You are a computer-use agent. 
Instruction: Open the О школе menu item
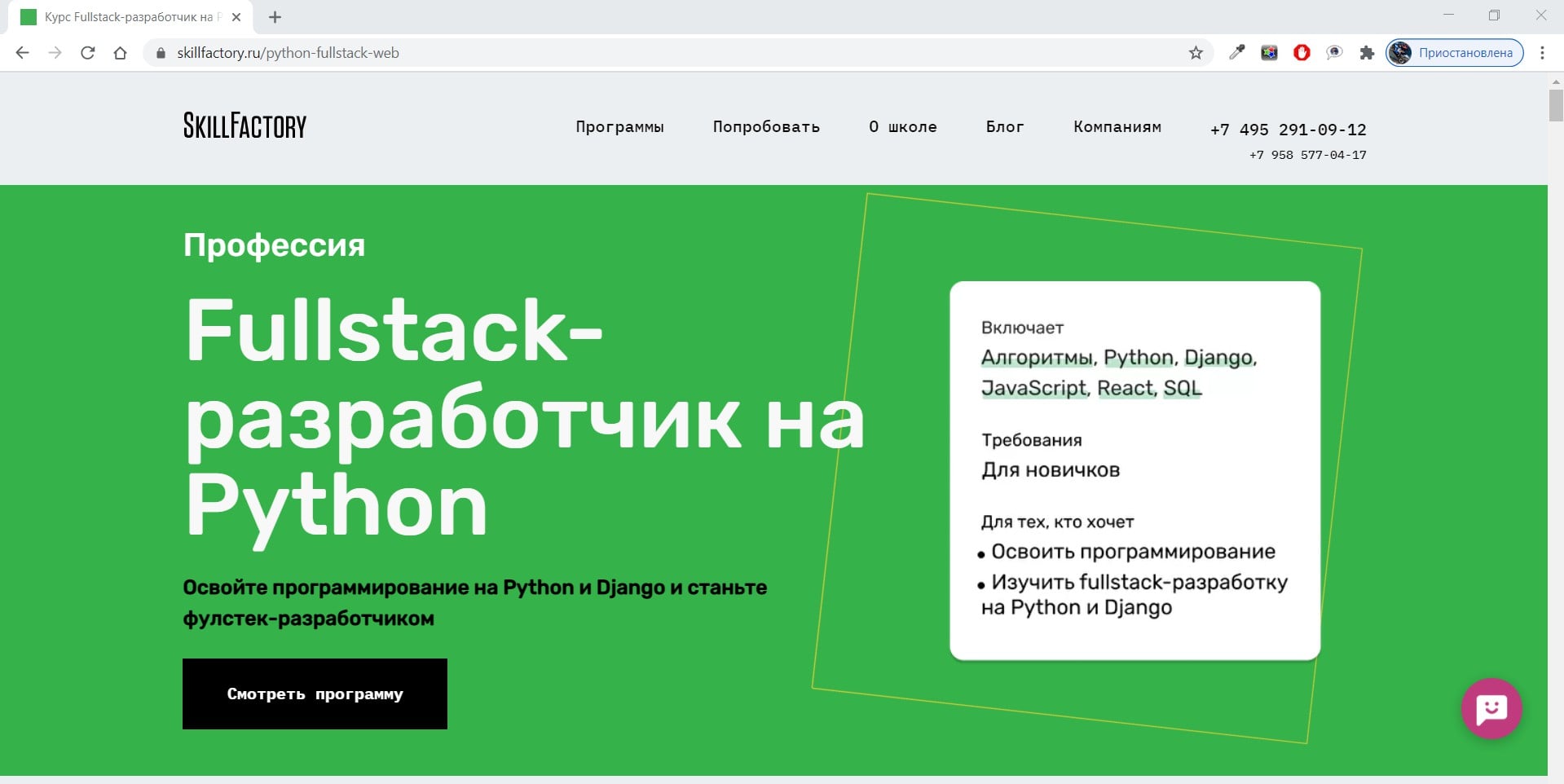pos(902,127)
